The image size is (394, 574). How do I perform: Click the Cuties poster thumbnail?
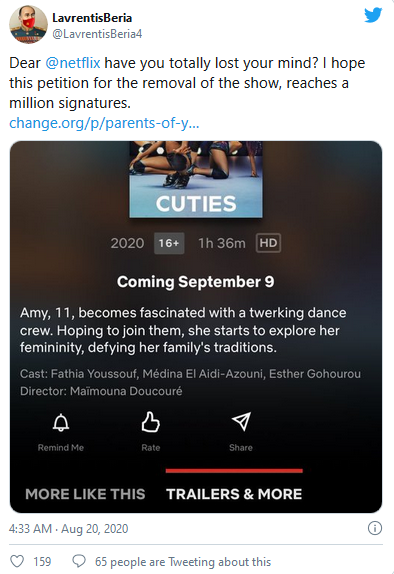[196, 179]
